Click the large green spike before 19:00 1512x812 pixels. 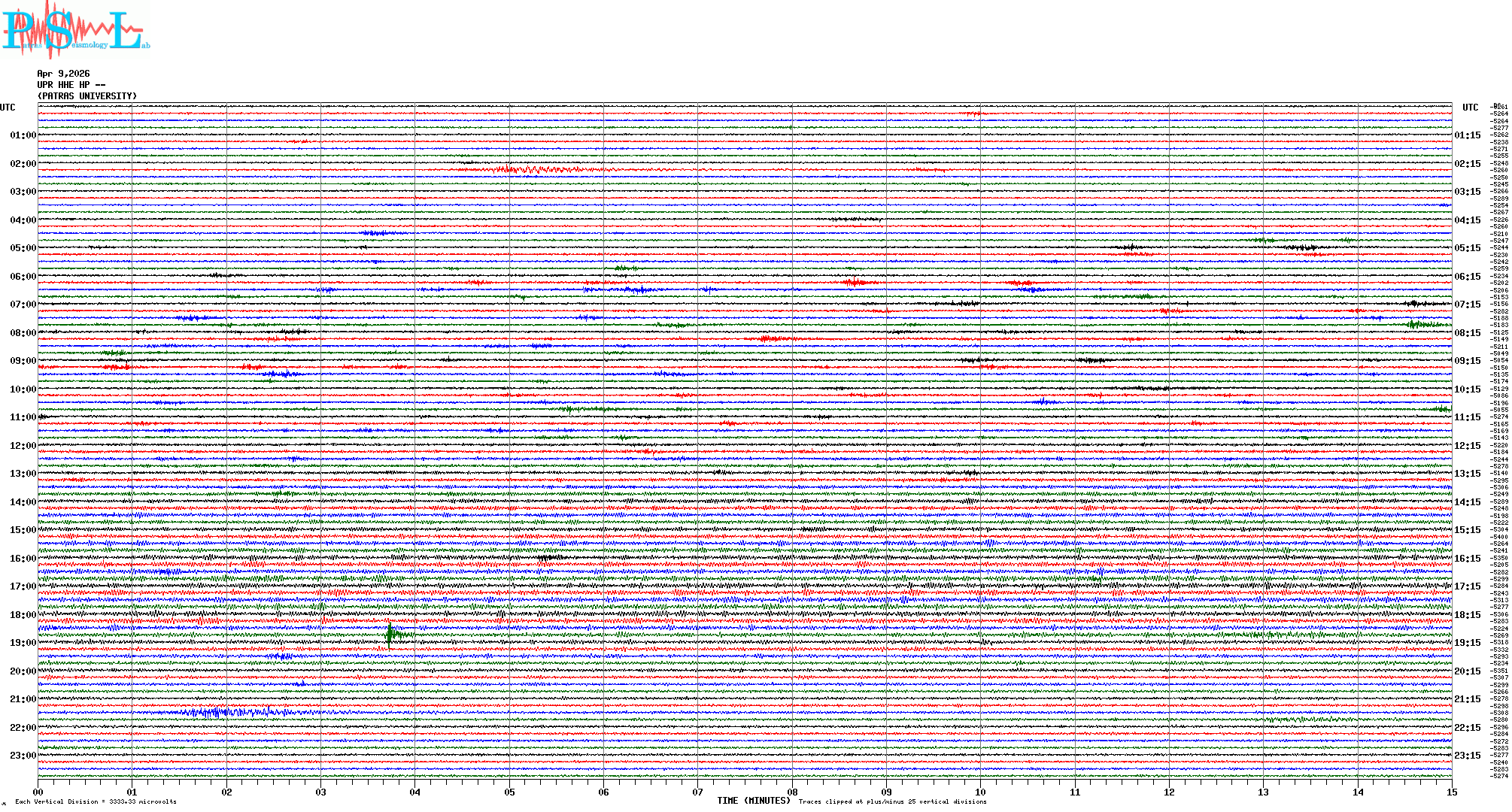[390, 634]
